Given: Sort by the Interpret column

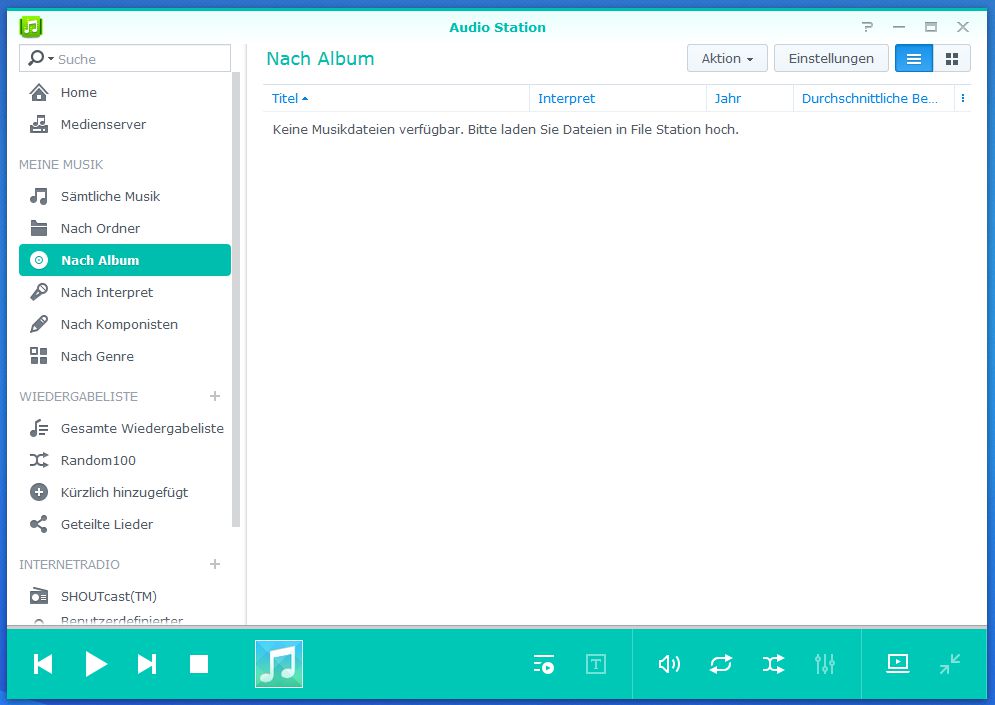Looking at the screenshot, I should point(617,98).
